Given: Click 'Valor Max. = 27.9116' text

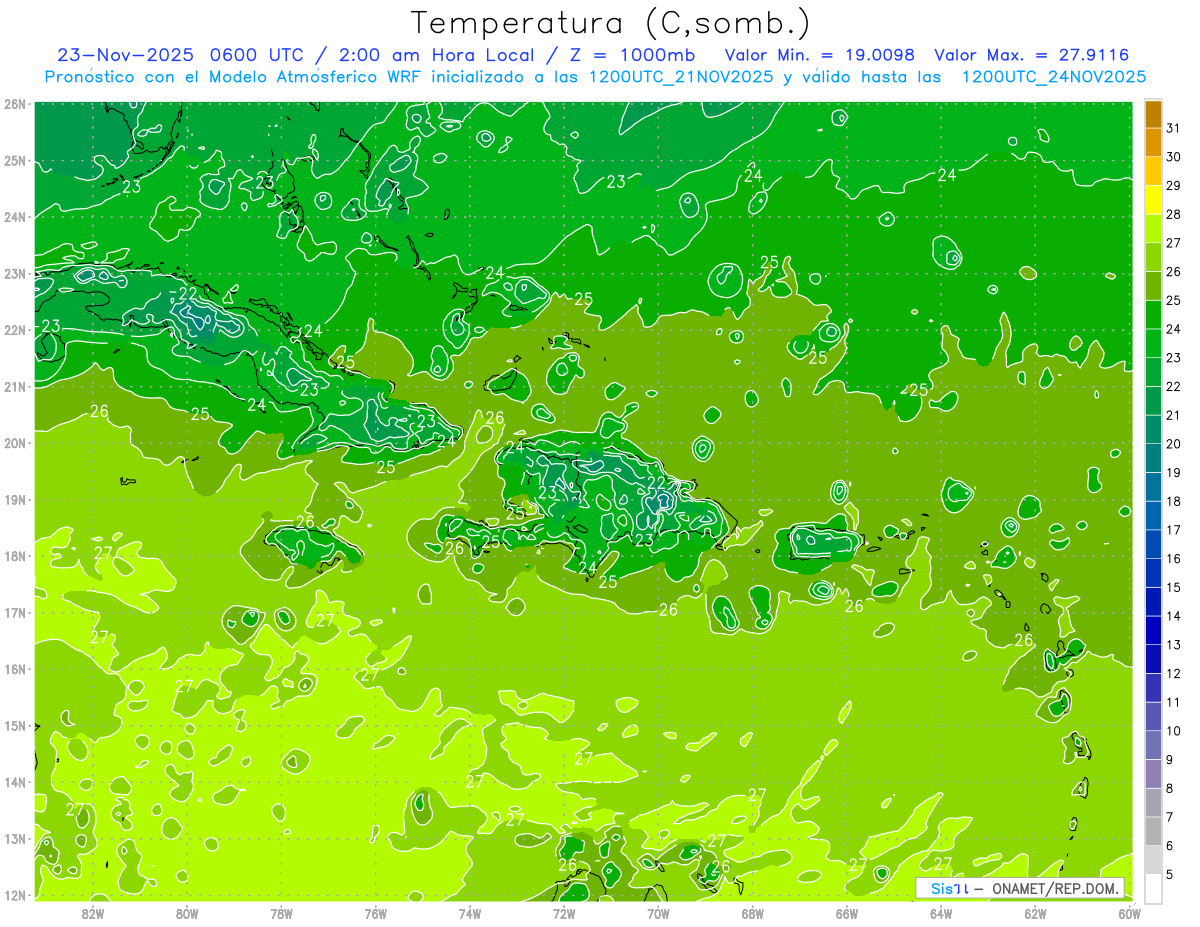Looking at the screenshot, I should point(1032,56).
